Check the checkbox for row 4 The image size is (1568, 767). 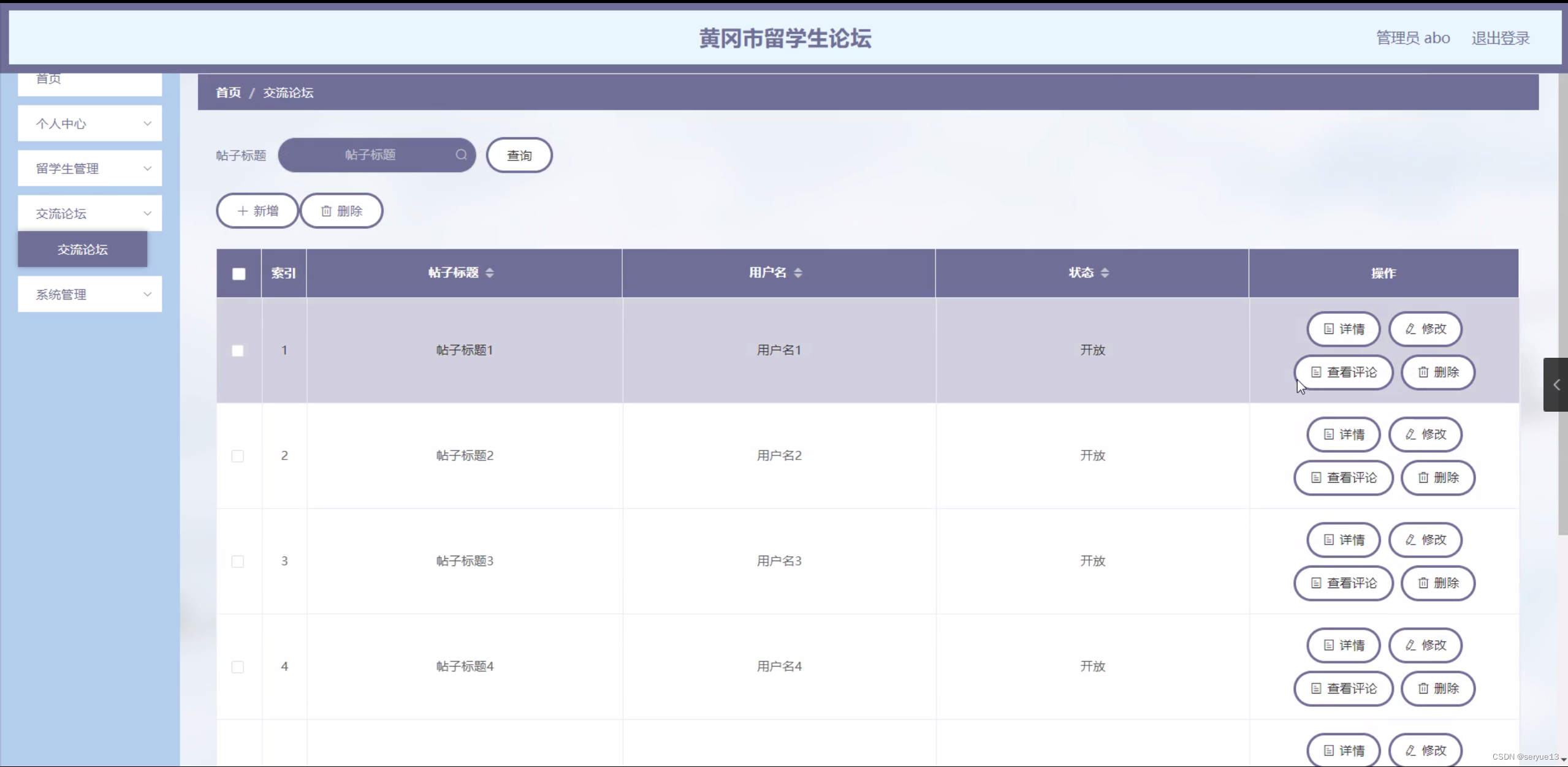[x=238, y=667]
